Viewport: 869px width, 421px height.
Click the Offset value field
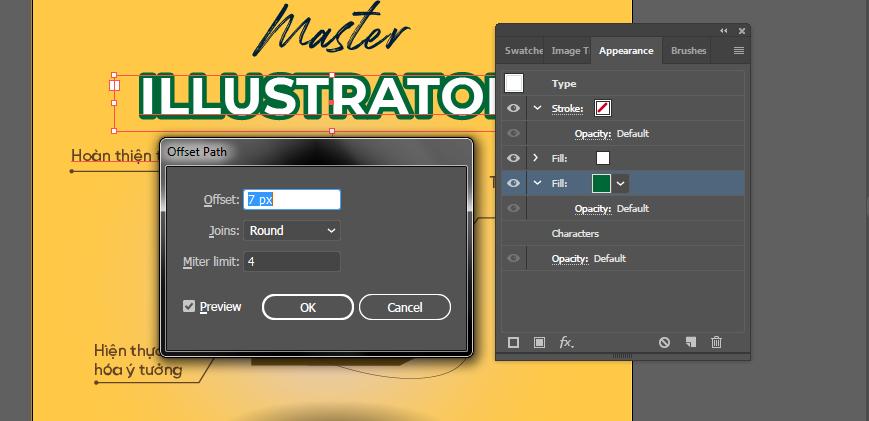(292, 200)
